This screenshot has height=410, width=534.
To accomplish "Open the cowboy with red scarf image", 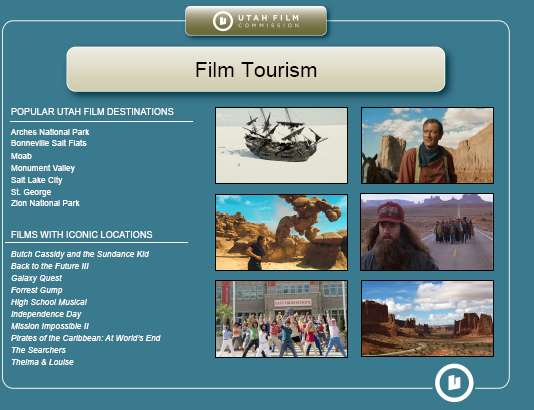I will click(x=427, y=145).
